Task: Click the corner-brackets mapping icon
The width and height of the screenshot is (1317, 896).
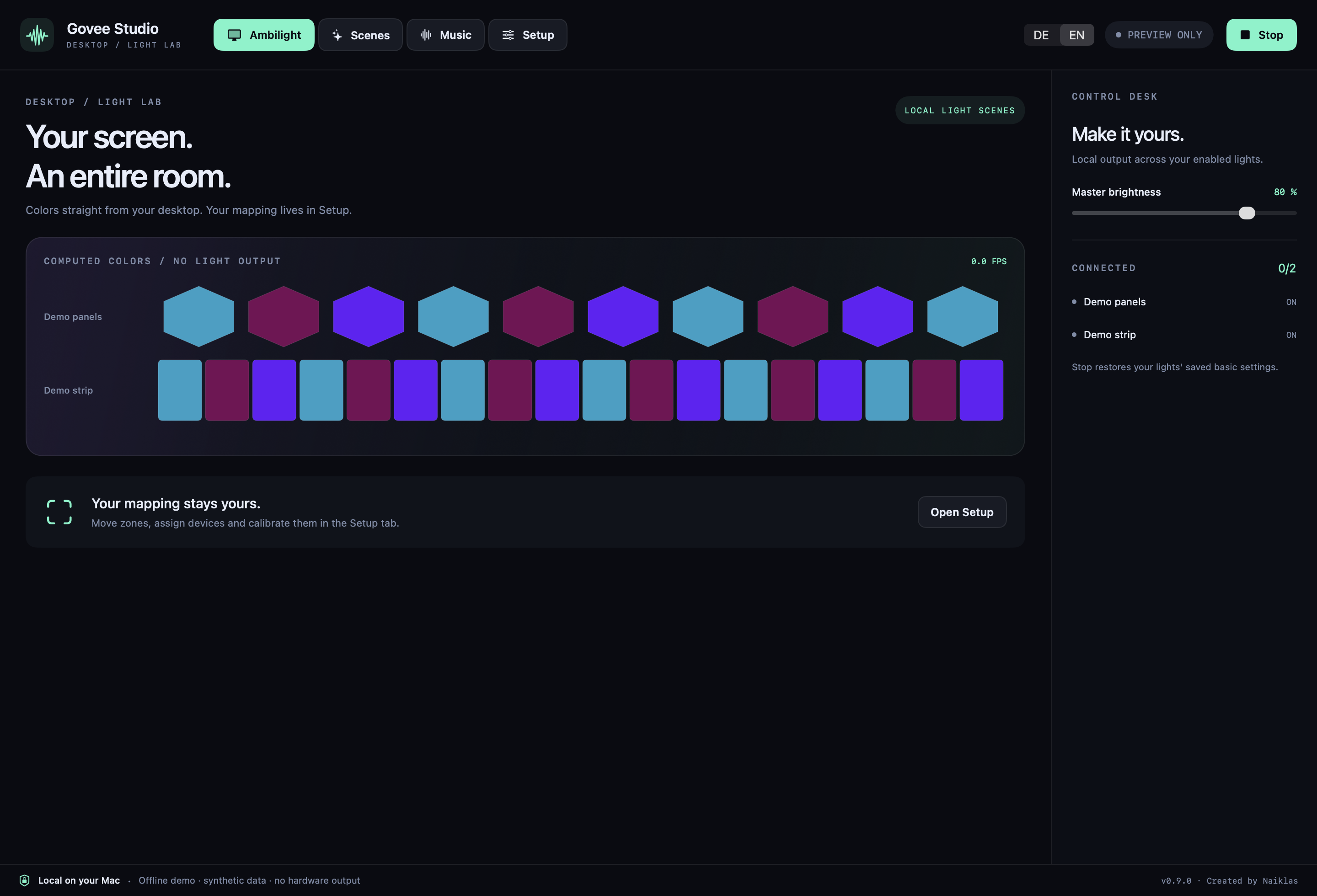Action: (x=59, y=512)
